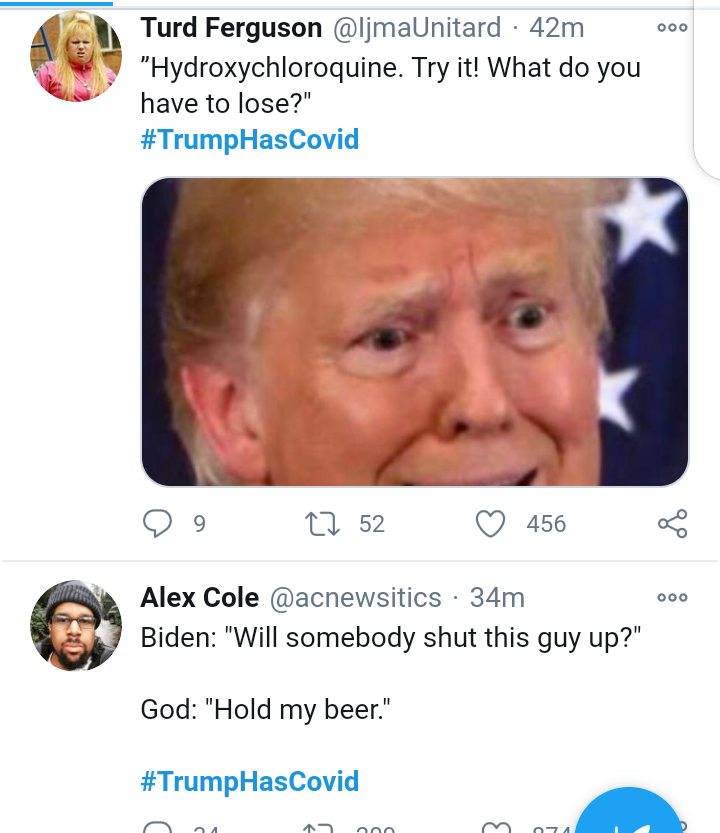Viewport: 720px width, 833px height.
Task: Open #TrumpHasCovid hashtag in Alex Cole's tweet
Action: click(249, 781)
